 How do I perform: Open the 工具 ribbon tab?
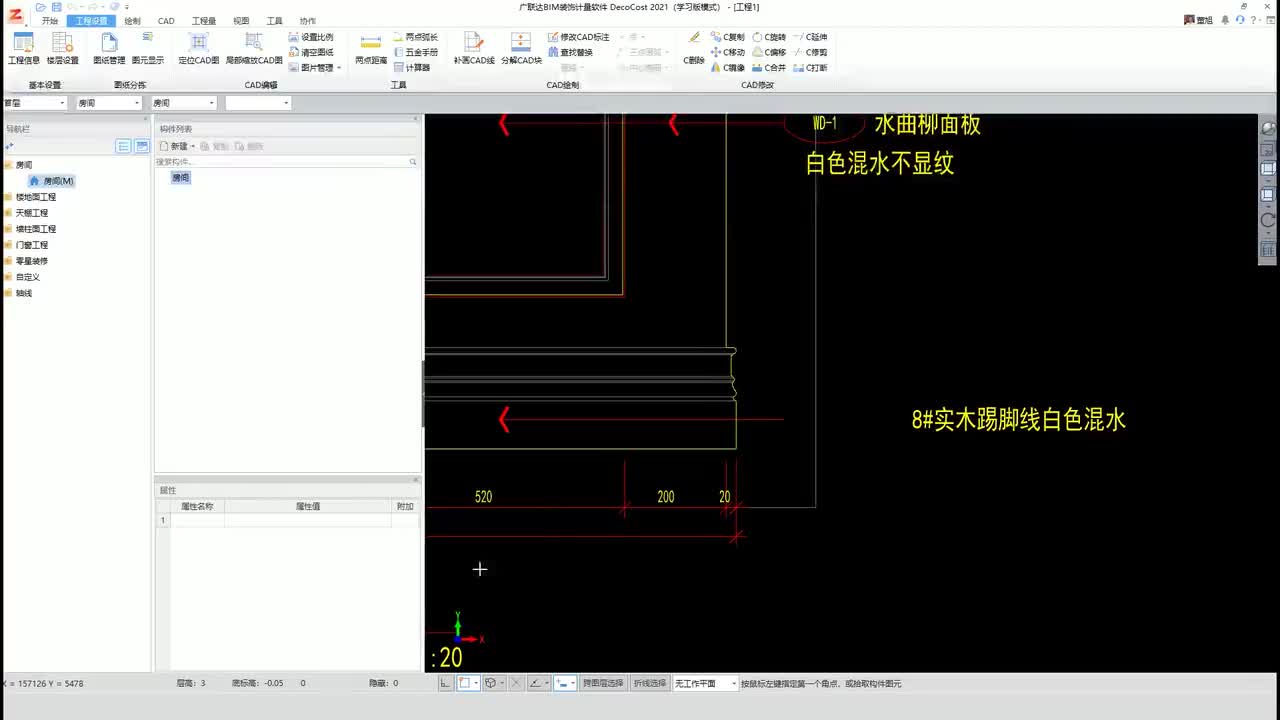pyautogui.click(x=274, y=21)
